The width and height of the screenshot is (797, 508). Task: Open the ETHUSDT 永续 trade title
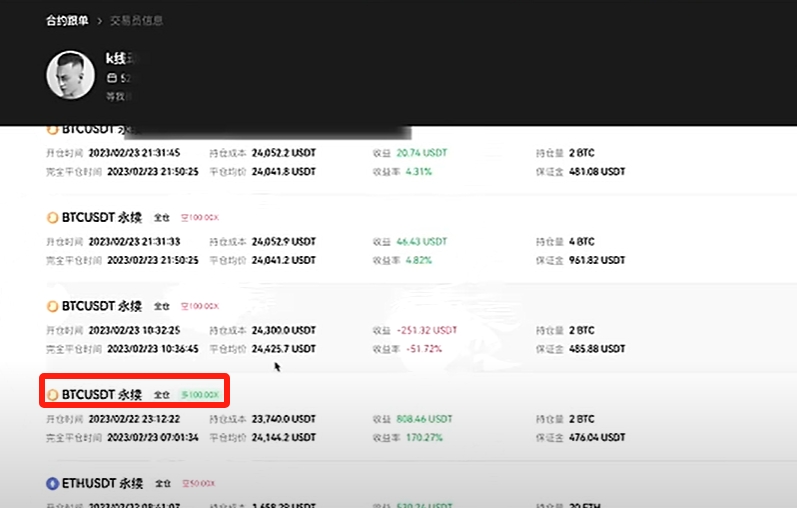[x=102, y=483]
